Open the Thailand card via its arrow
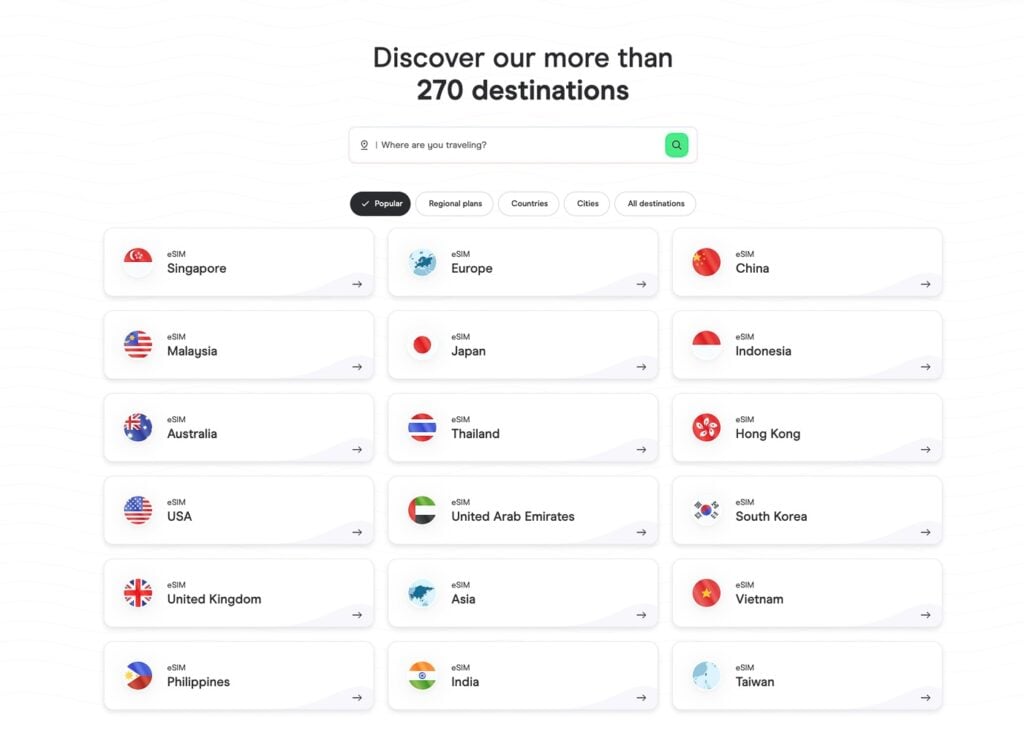The image size is (1024, 749). click(639, 449)
